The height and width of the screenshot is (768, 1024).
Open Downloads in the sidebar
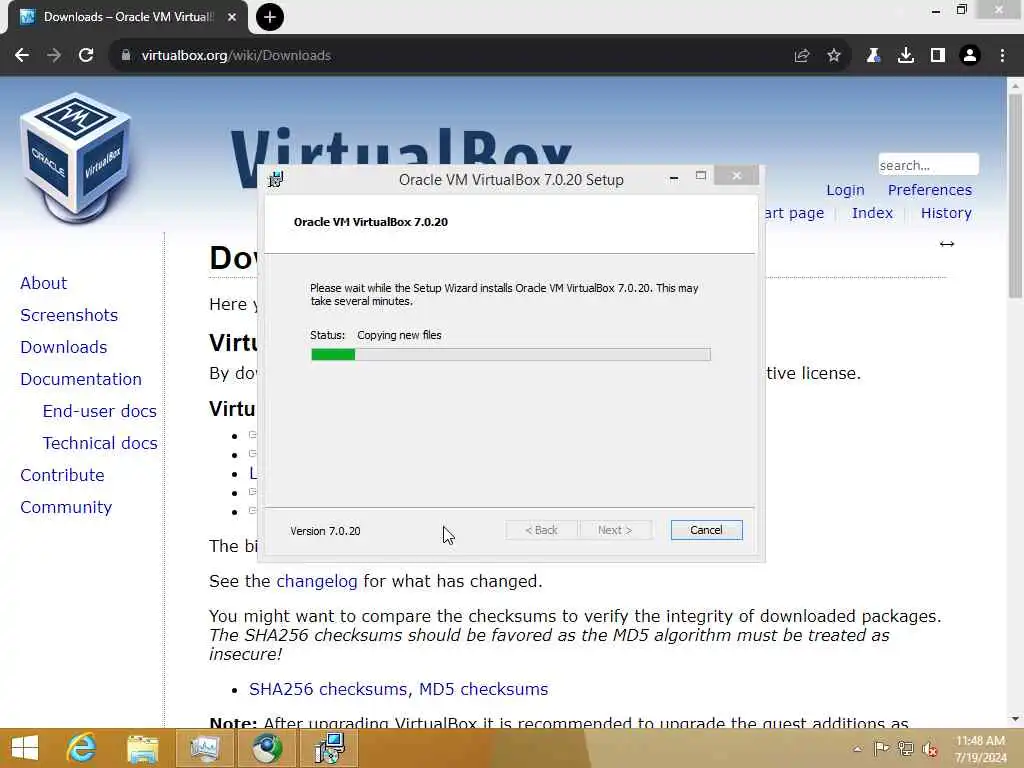(63, 347)
